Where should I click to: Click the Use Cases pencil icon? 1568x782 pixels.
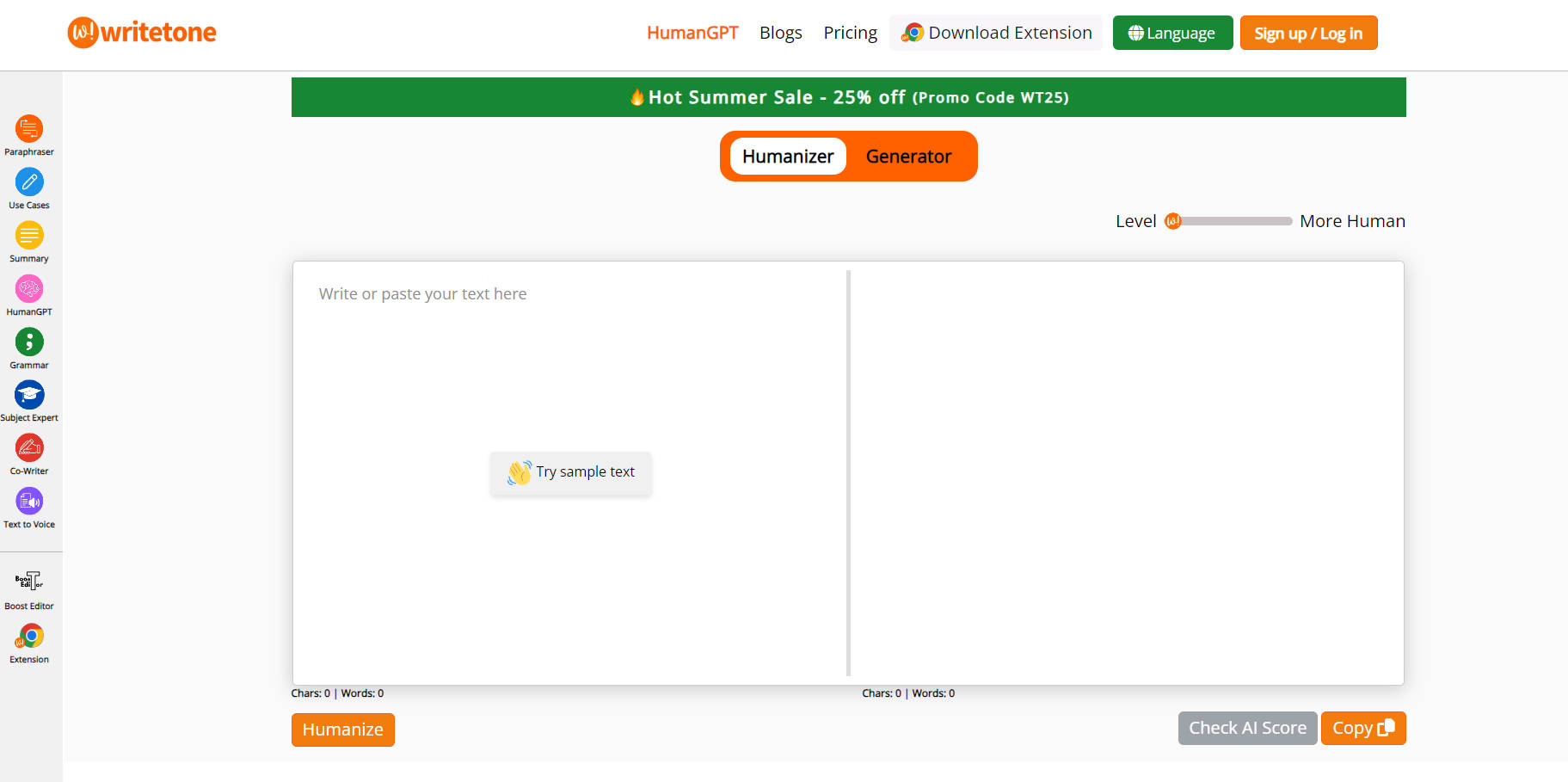29,182
